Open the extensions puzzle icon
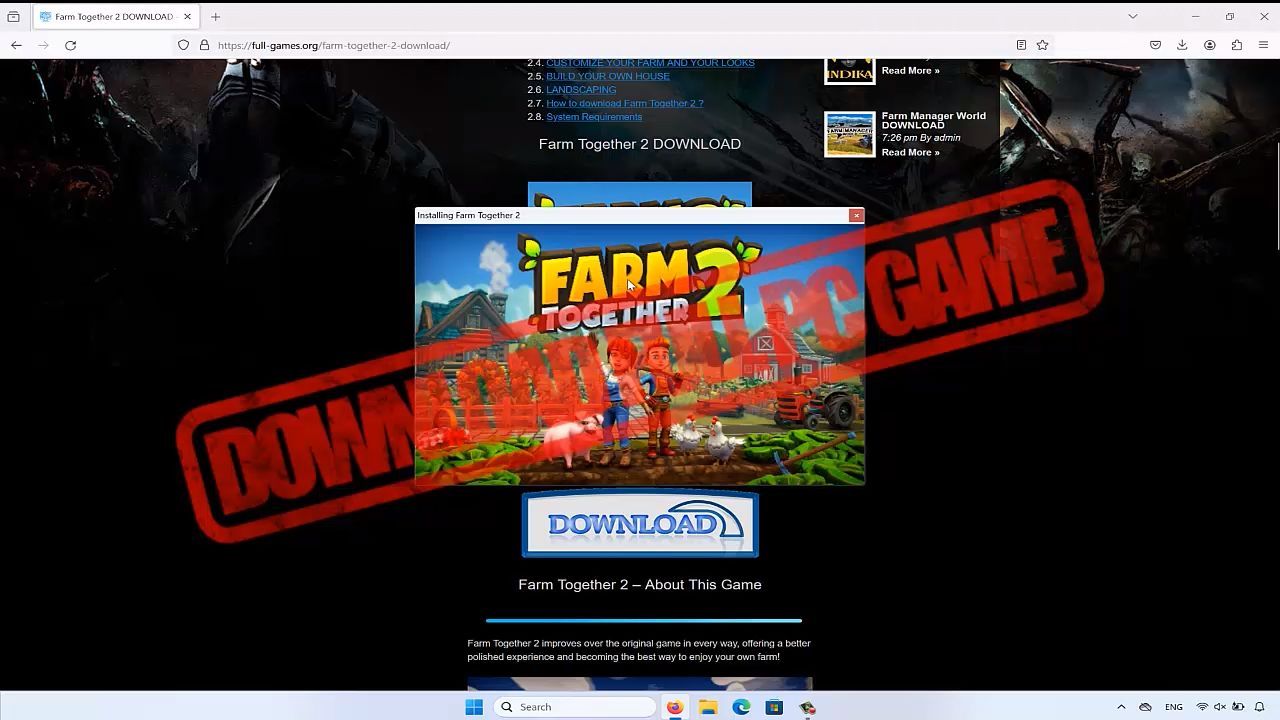The image size is (1280, 720). point(1237,45)
